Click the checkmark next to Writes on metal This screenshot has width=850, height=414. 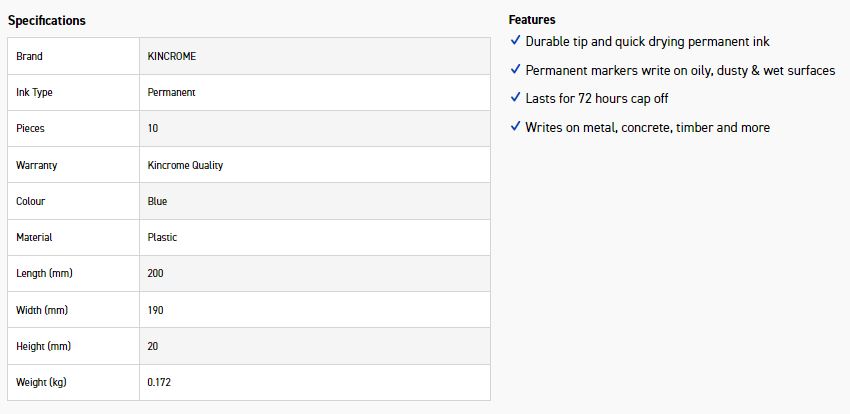tap(515, 127)
